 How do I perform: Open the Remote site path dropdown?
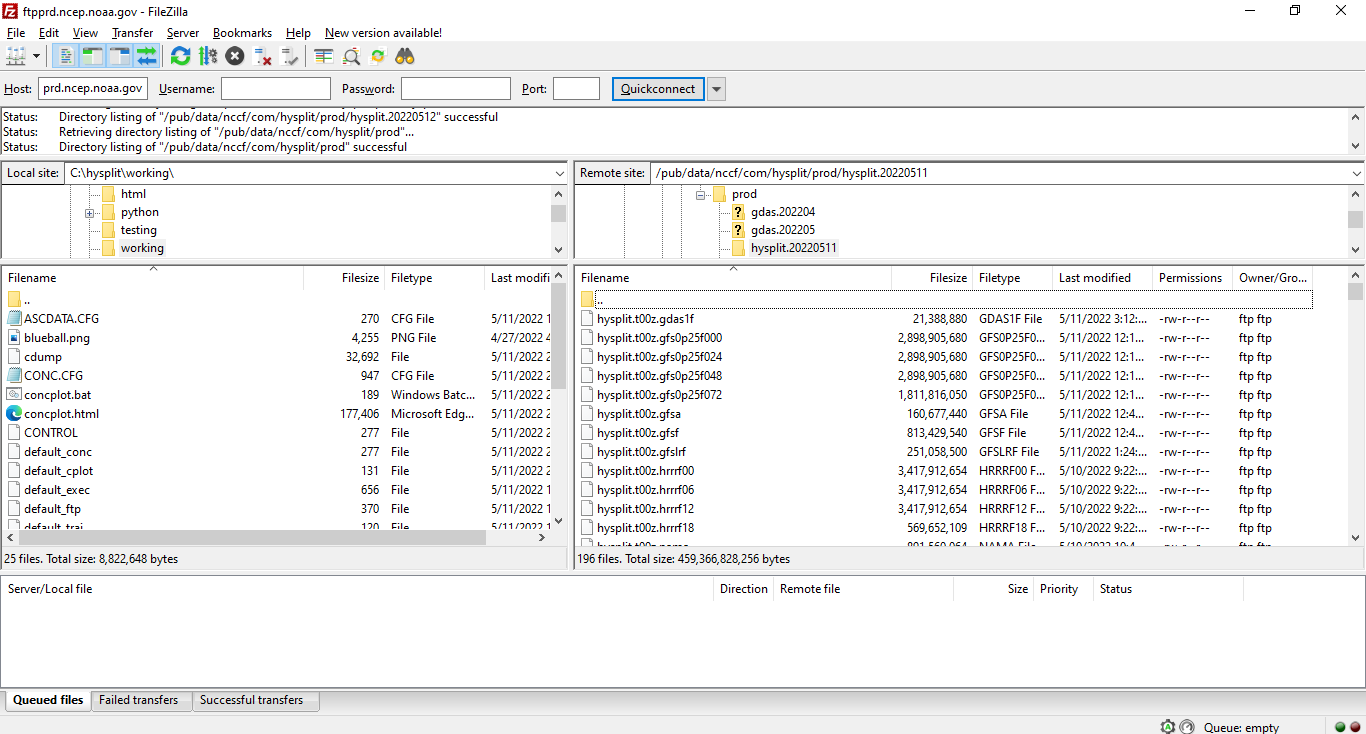point(1355,173)
